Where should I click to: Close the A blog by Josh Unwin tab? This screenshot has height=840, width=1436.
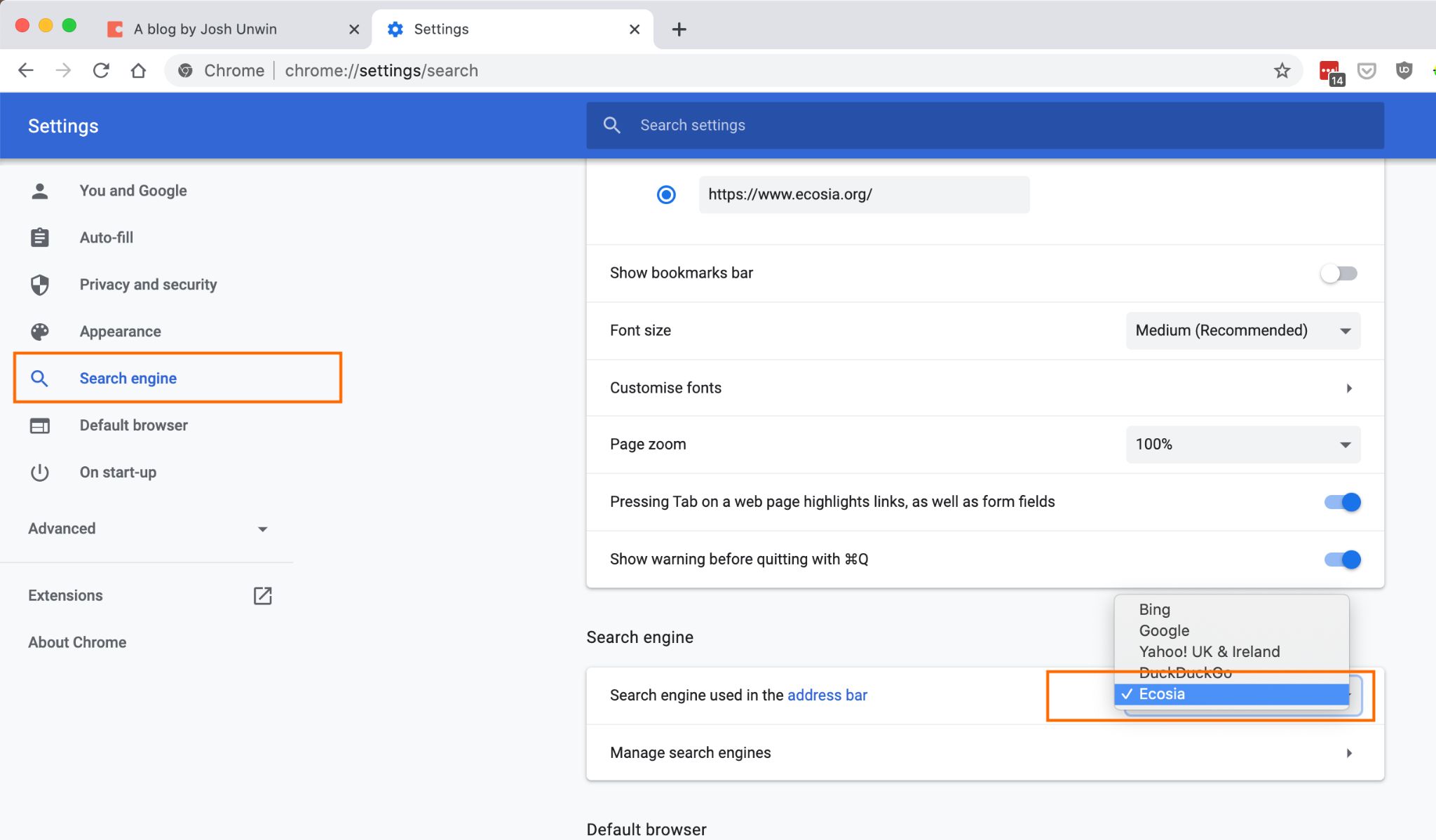(354, 29)
